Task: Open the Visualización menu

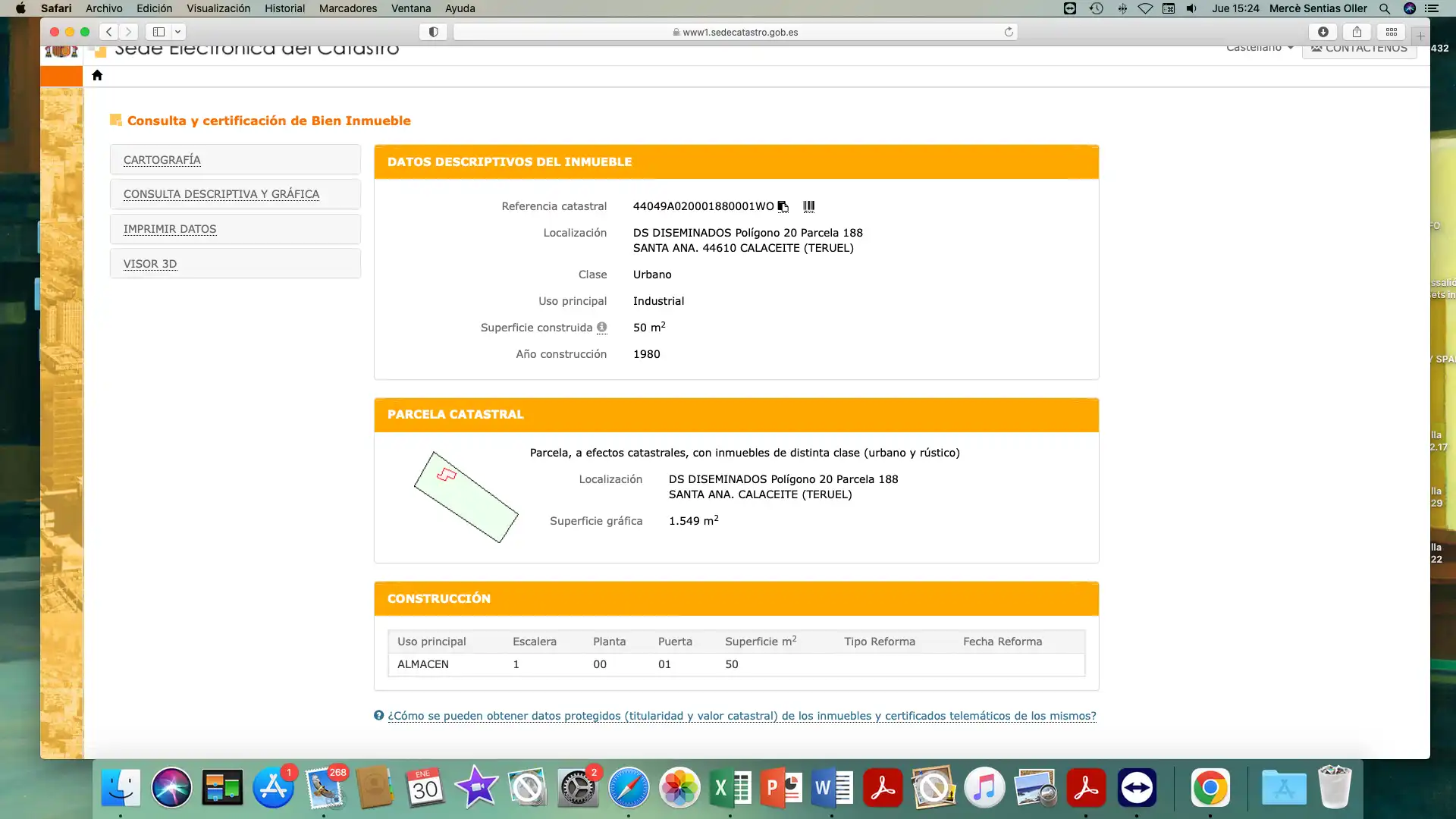Action: pyautogui.click(x=218, y=8)
